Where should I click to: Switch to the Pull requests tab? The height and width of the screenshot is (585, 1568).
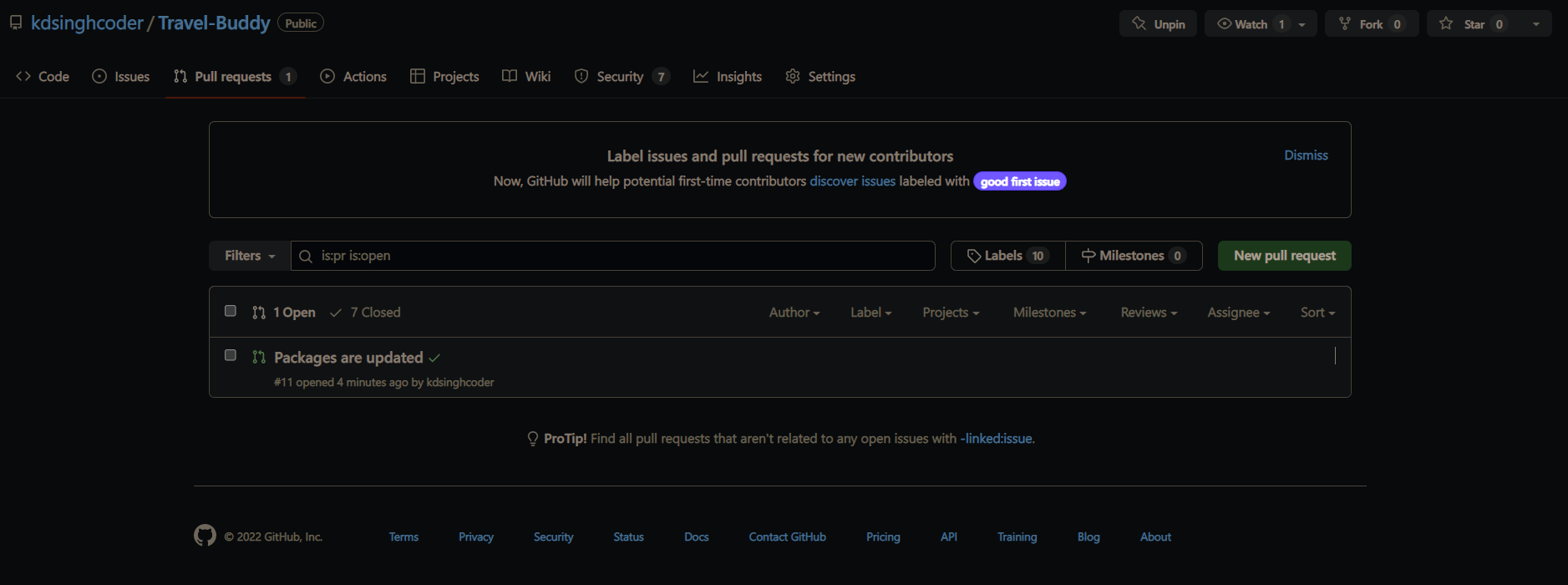click(x=235, y=76)
